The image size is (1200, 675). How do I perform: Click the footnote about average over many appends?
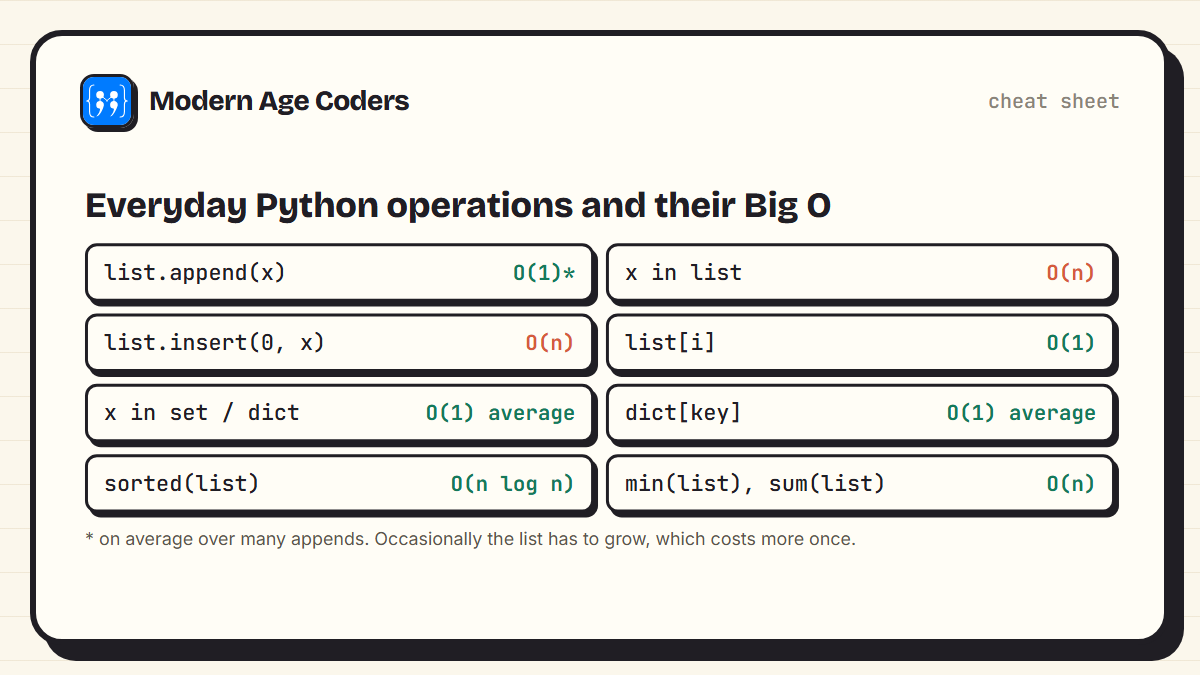[x=471, y=539]
